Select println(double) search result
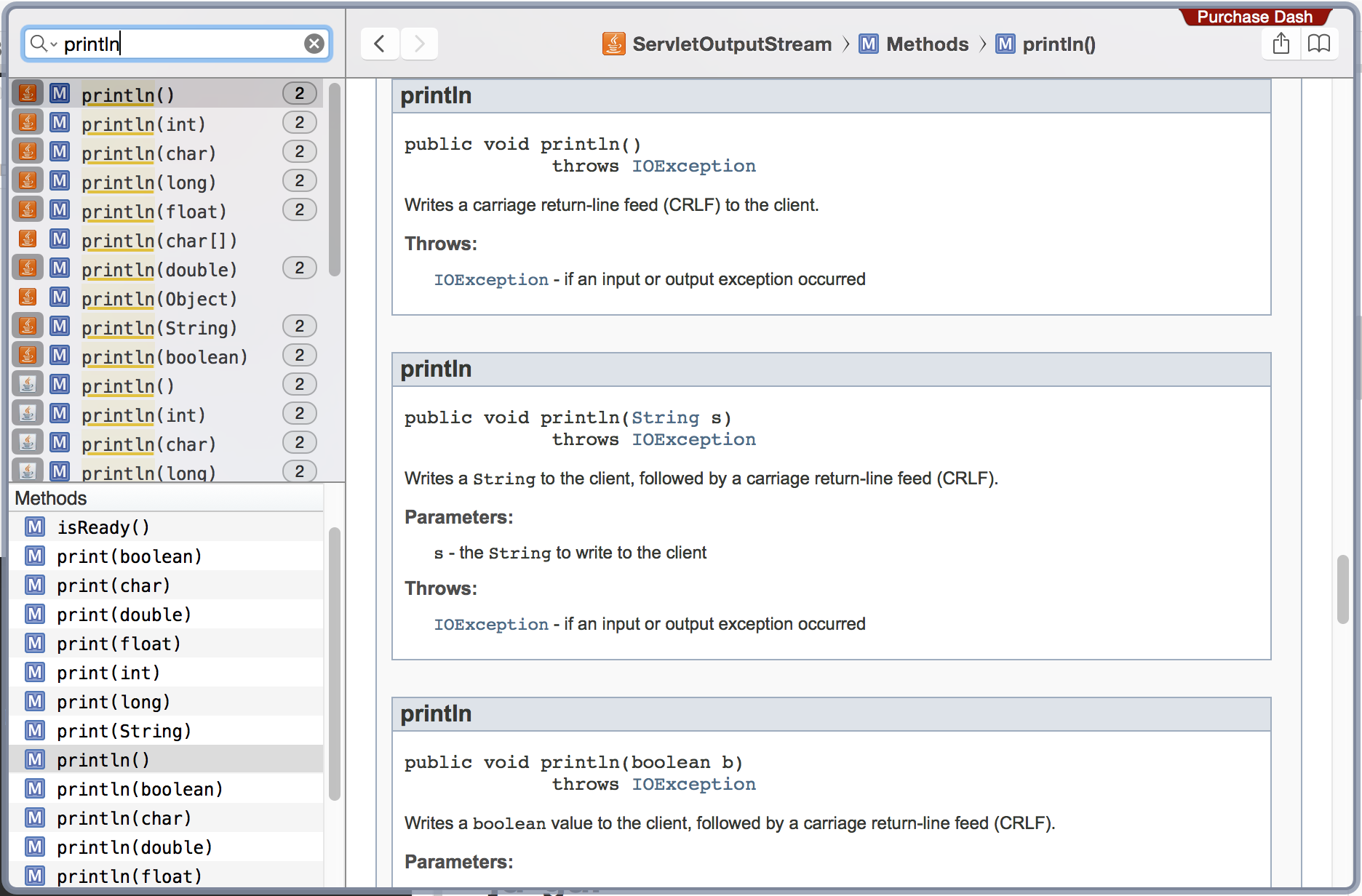This screenshot has width=1362, height=896. 167,269
